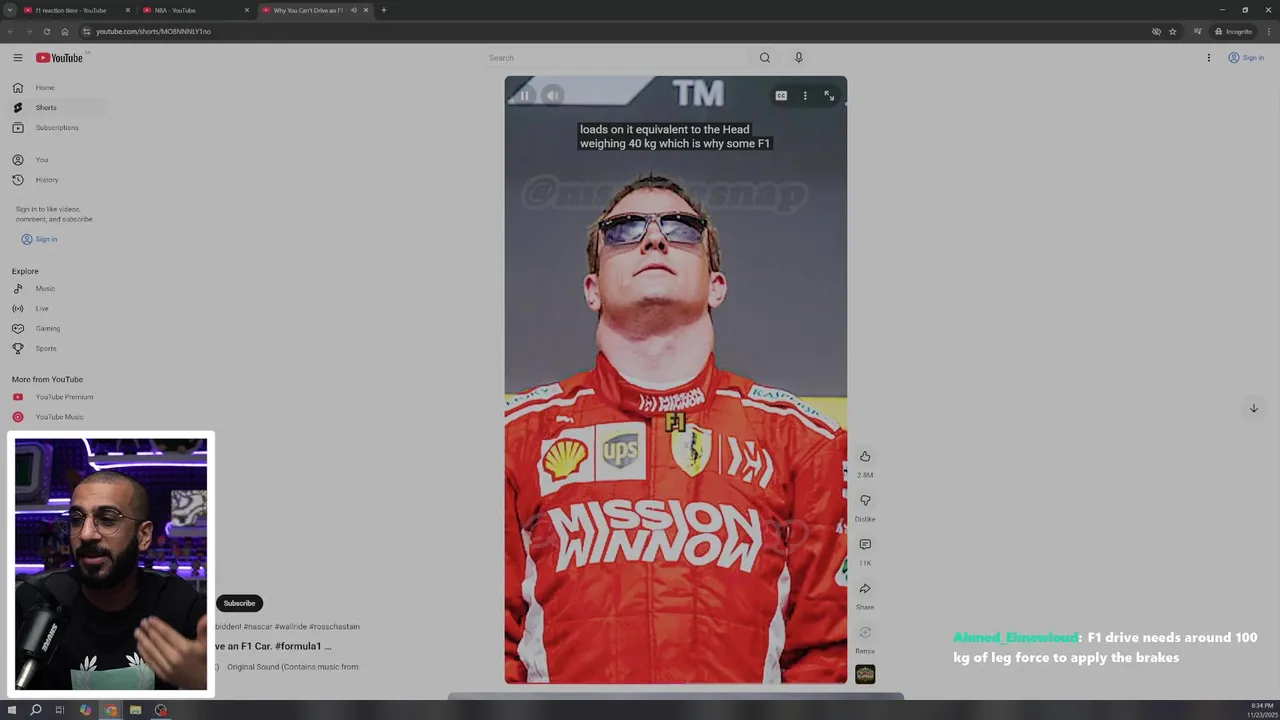Open Chrome from the taskbar
This screenshot has height=720, width=1280.
click(x=110, y=710)
